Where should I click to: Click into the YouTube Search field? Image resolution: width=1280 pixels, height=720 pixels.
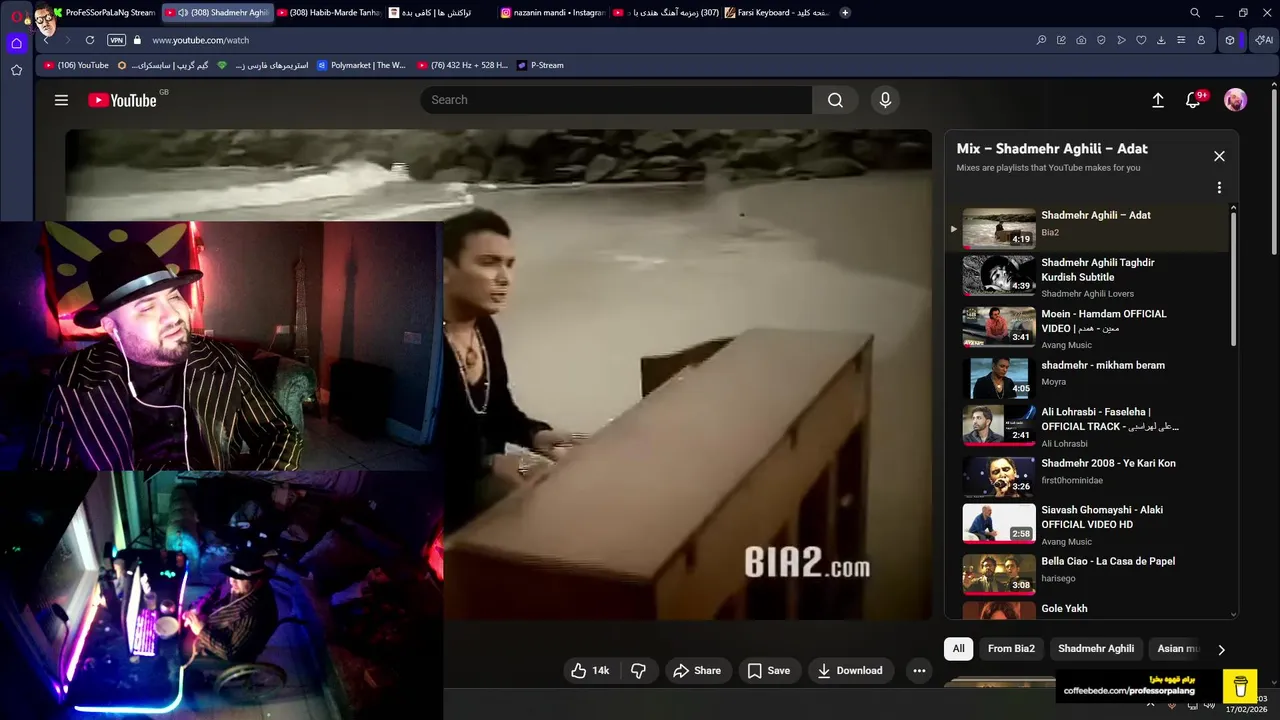(616, 100)
